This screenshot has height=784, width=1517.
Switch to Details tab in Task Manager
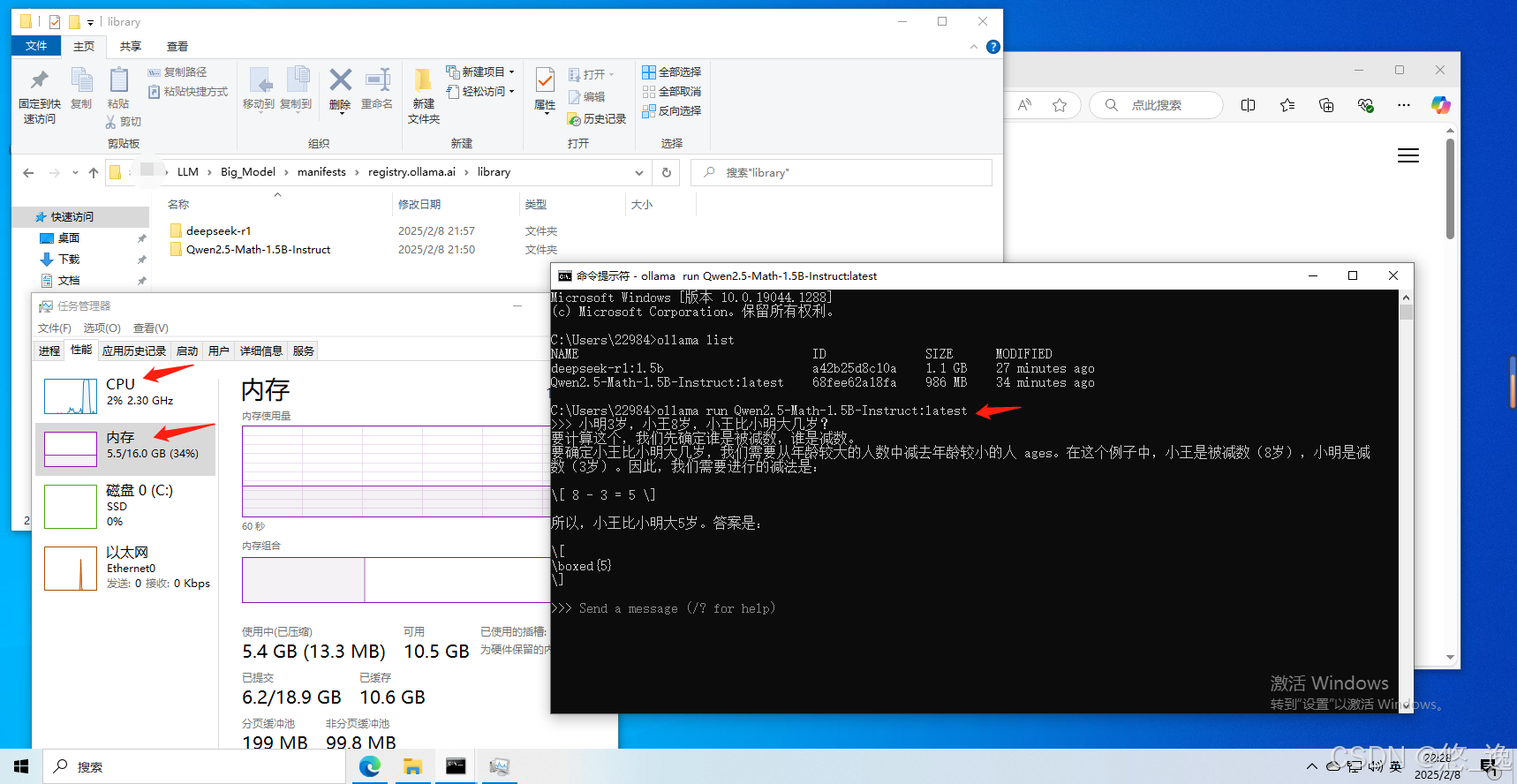pos(261,351)
